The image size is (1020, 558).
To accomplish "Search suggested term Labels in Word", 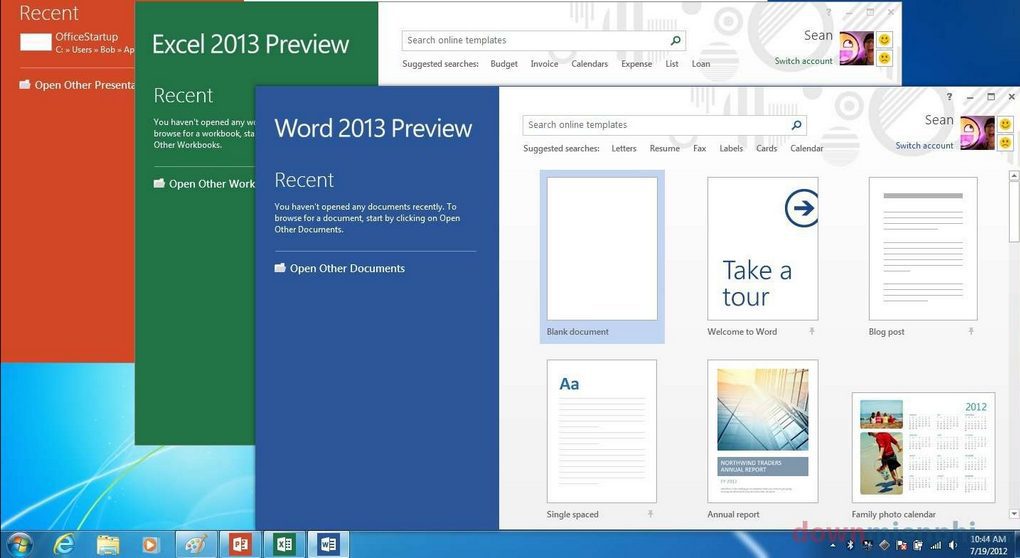I will [731, 149].
